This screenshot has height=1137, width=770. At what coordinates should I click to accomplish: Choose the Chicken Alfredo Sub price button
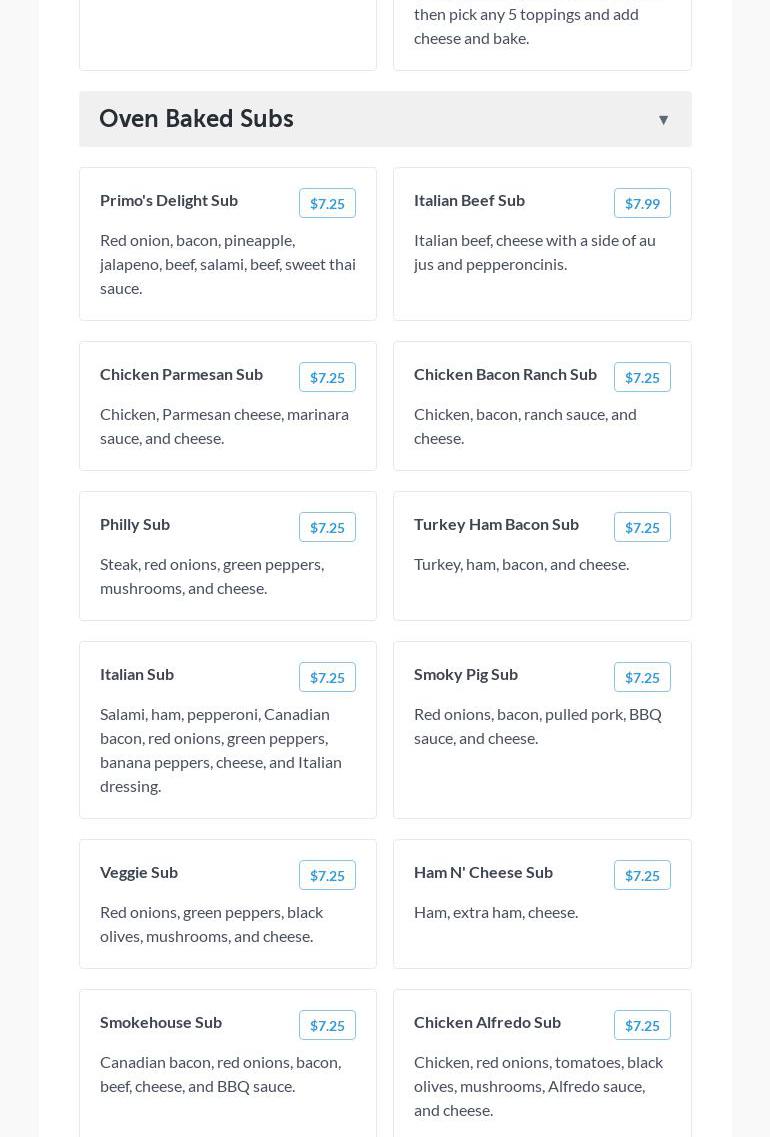(x=642, y=1025)
